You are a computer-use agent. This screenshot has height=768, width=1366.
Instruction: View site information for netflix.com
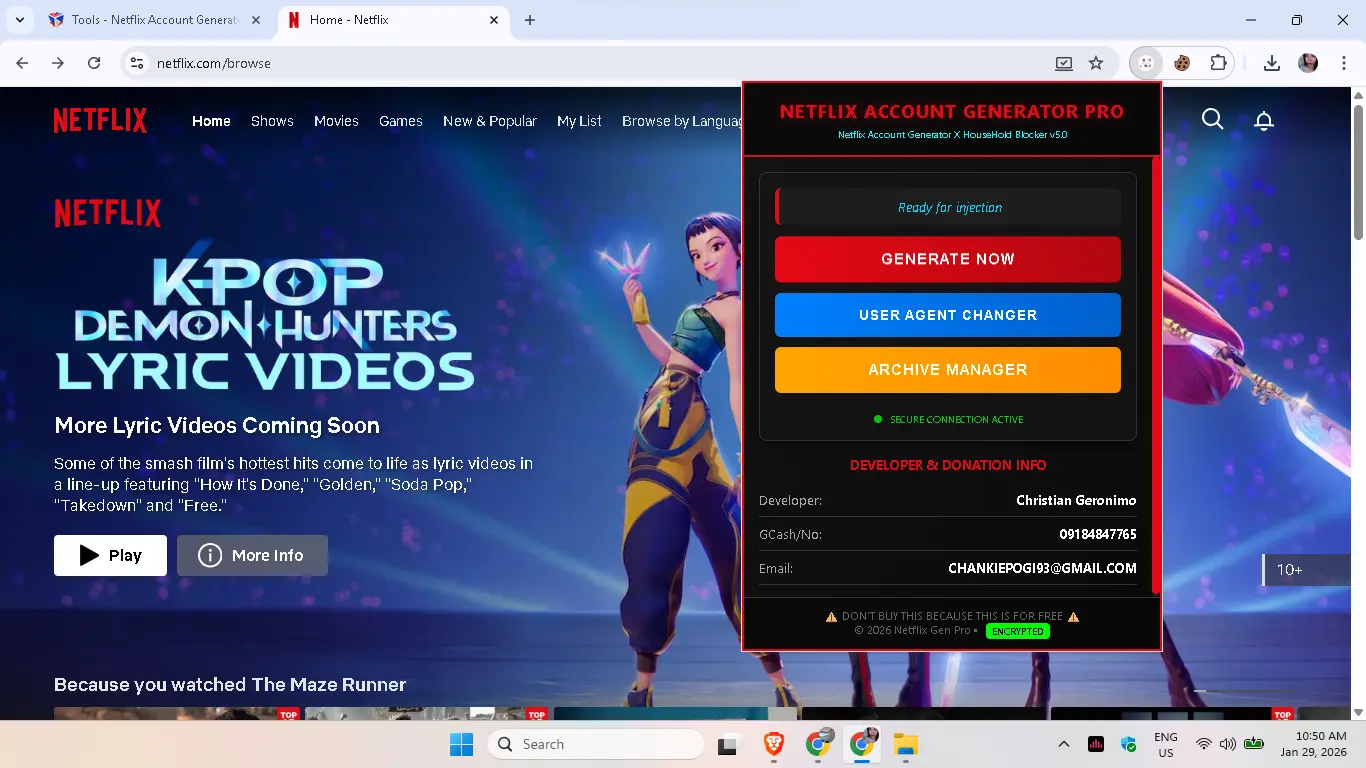click(138, 63)
